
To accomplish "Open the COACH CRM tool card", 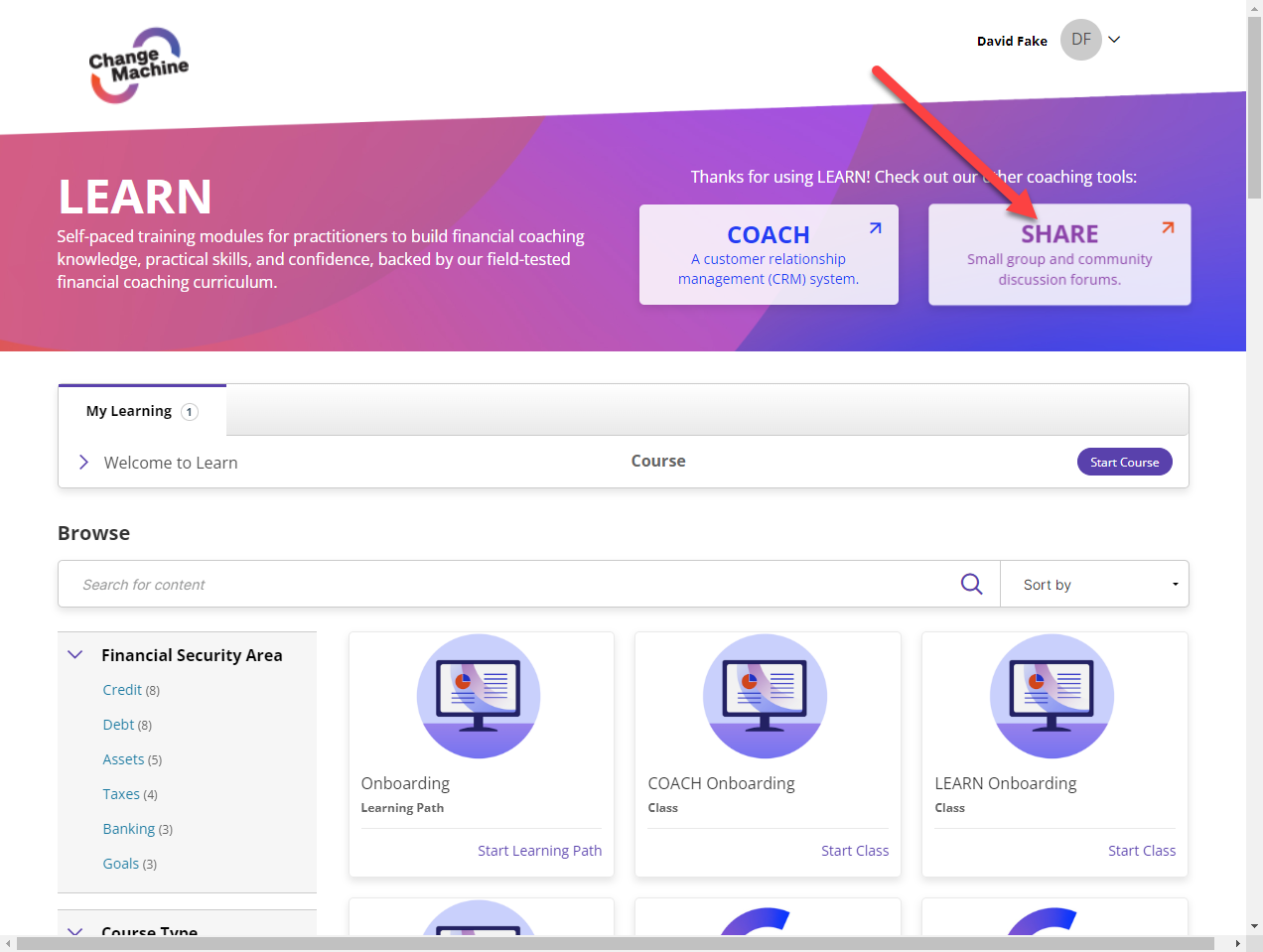I will tap(769, 254).
